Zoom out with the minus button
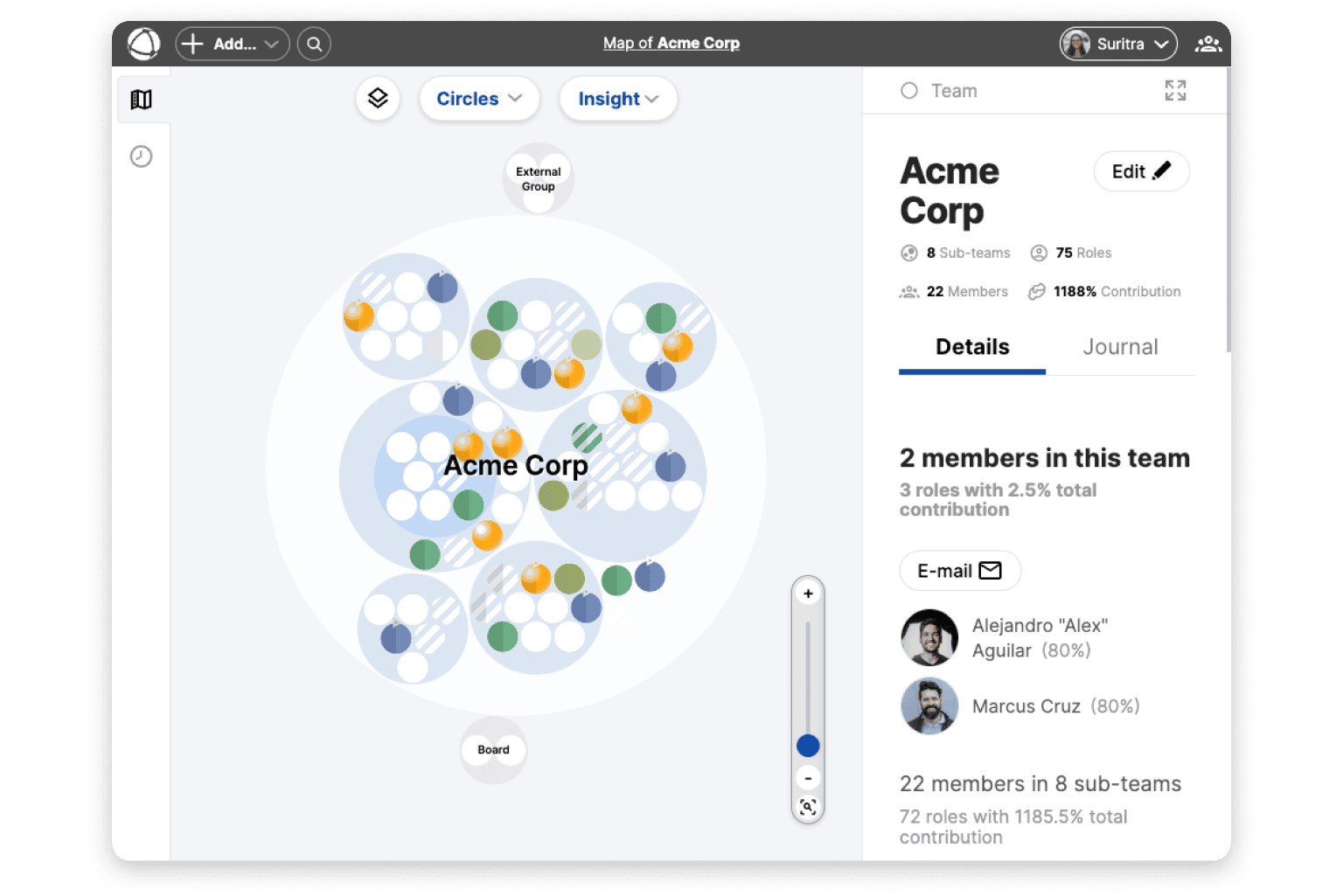This screenshot has height=896, width=1343. tap(808, 778)
